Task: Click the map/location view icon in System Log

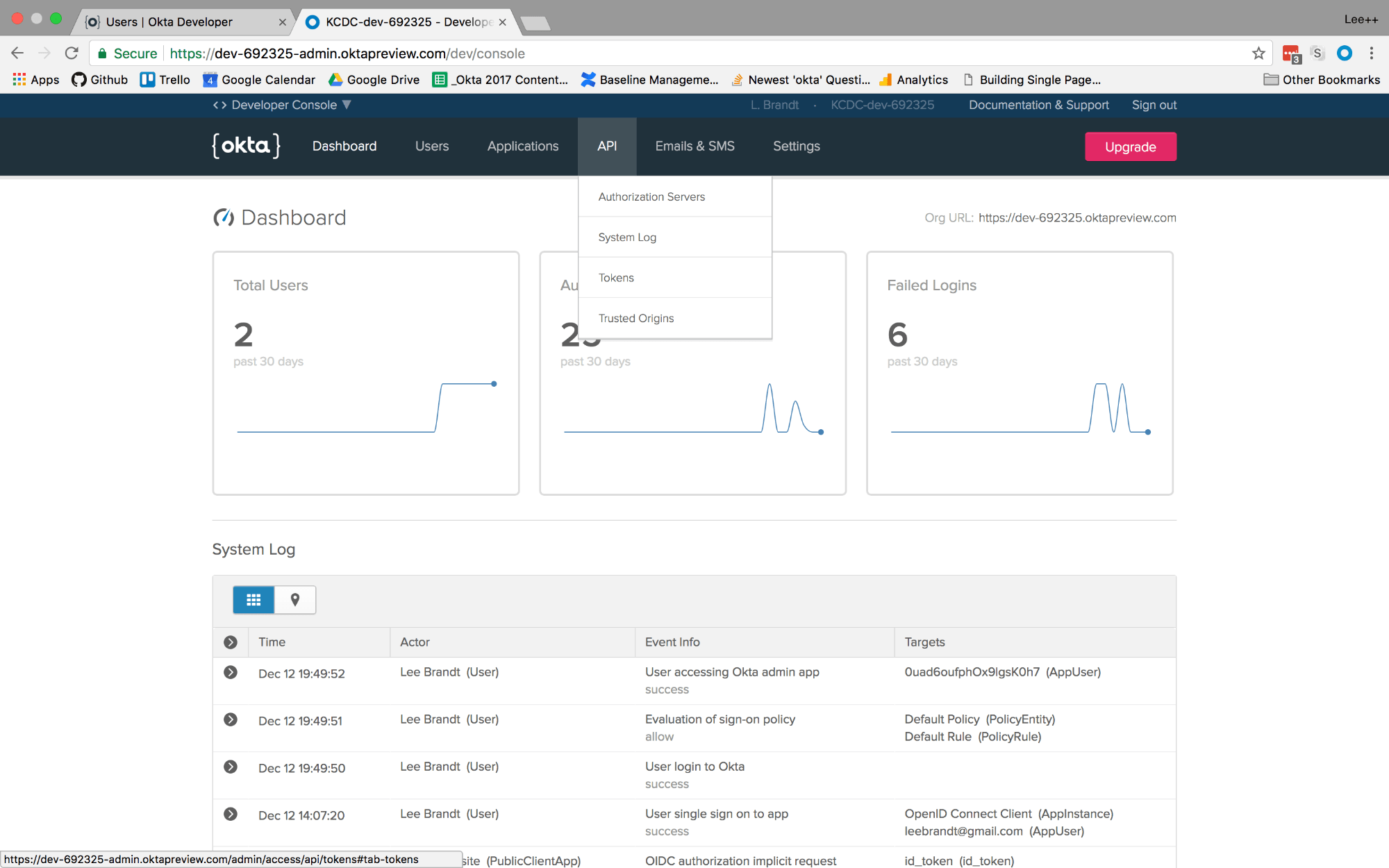Action: point(294,600)
